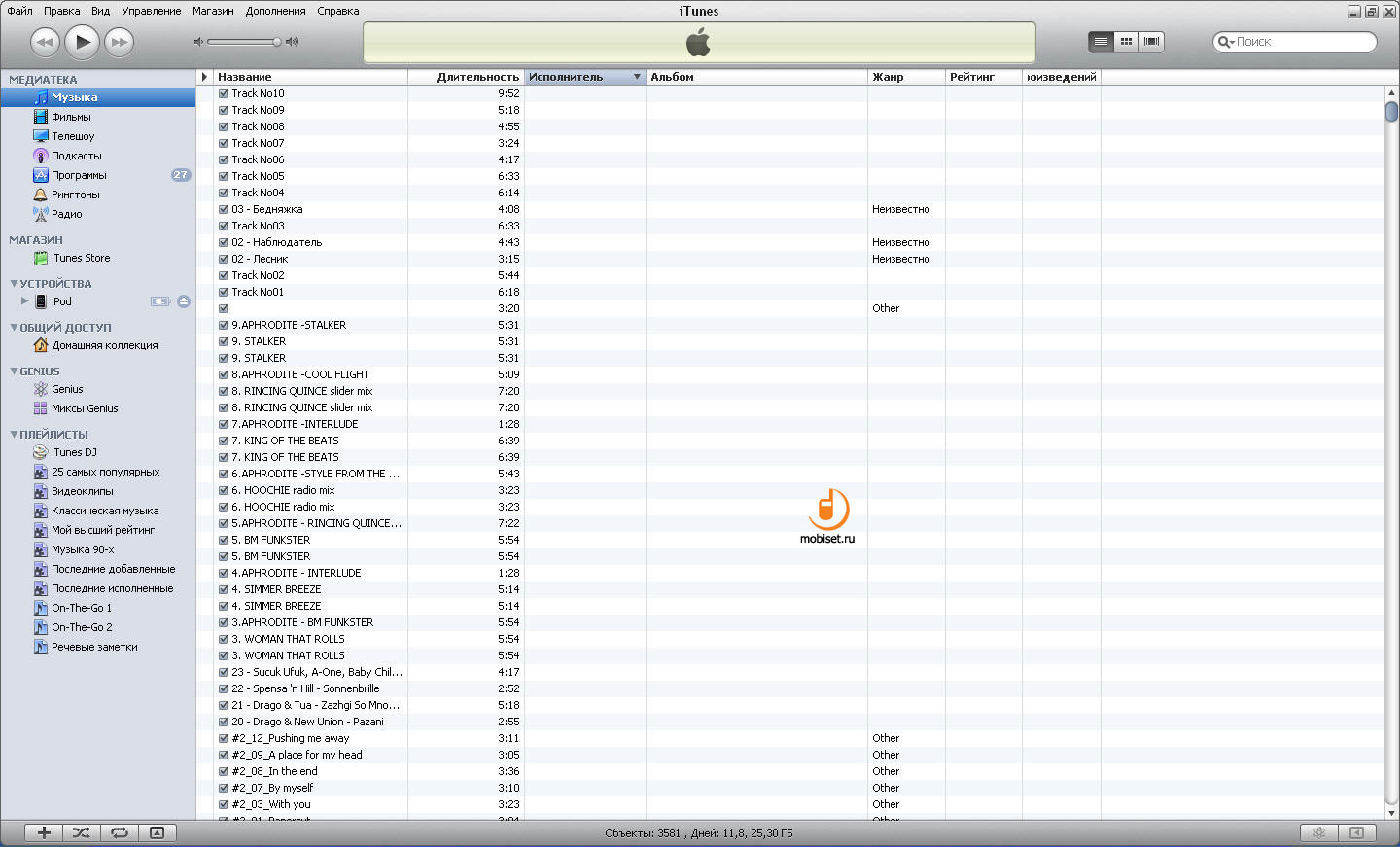
Task: Click the previous track rewind button
Action: coord(45,42)
